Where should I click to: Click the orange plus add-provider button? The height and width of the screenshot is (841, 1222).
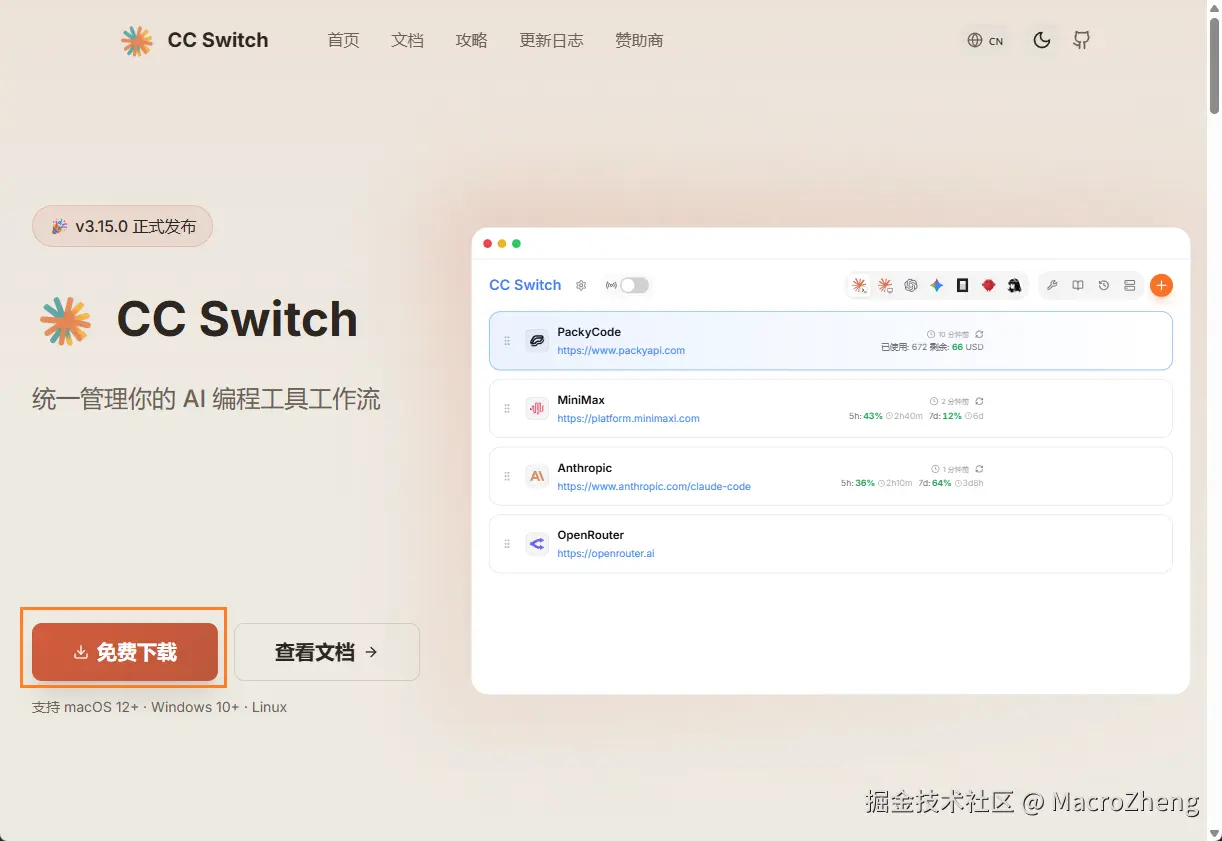pyautogui.click(x=1161, y=285)
